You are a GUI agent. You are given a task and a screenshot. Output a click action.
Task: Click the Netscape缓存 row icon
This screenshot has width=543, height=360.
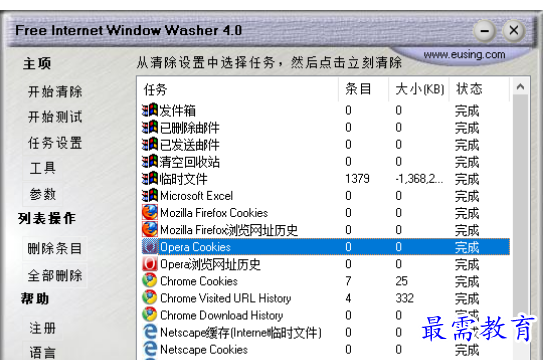click(x=150, y=332)
